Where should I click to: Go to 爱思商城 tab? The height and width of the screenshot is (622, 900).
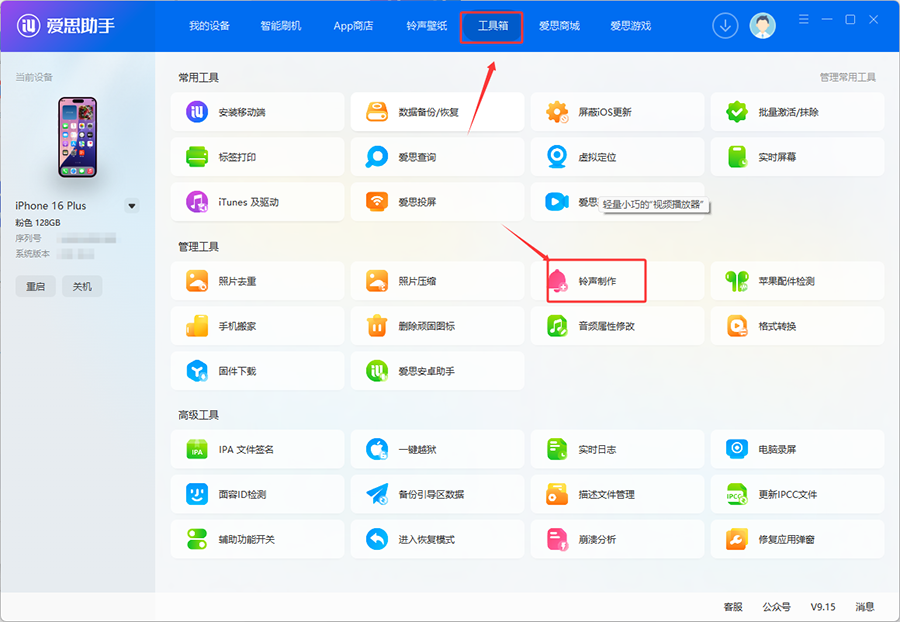coord(559,26)
